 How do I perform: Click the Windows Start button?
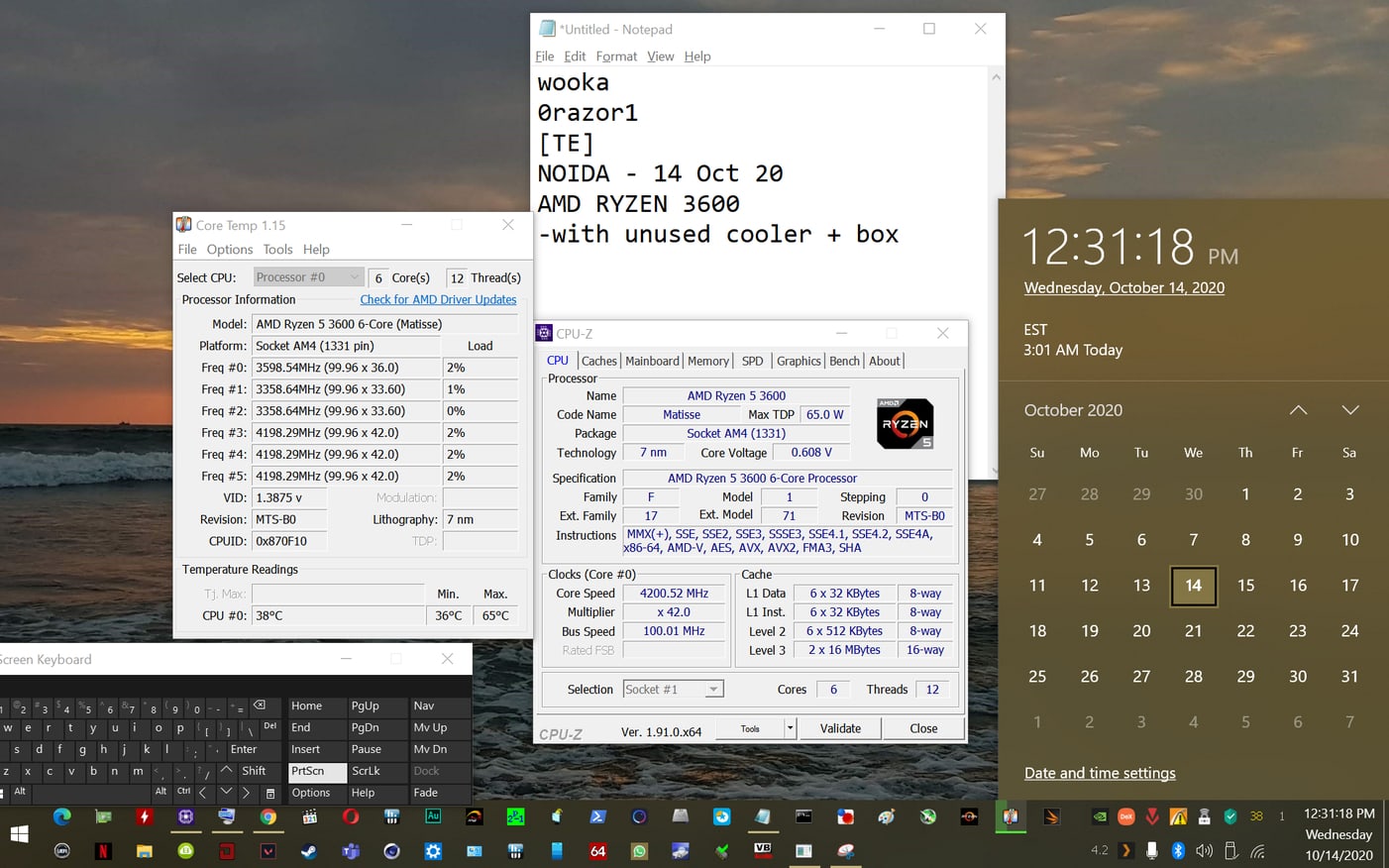pos(19,834)
